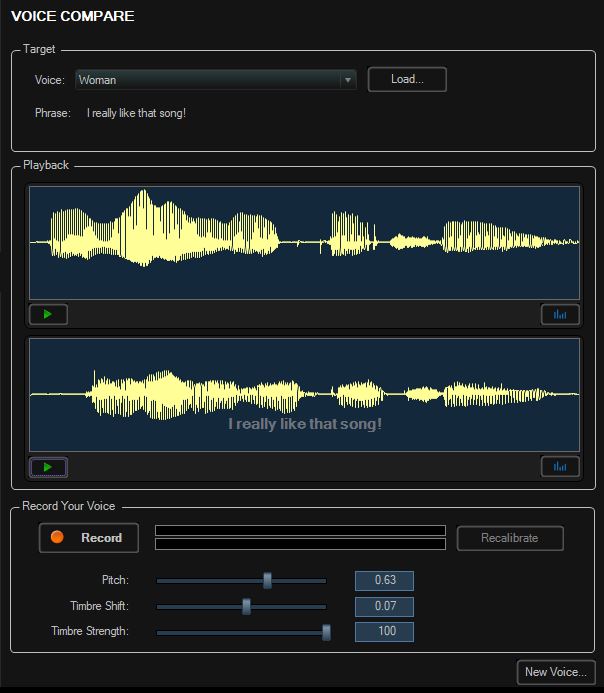Image resolution: width=604 pixels, height=693 pixels.
Task: Click the Timbre Shift slider handle
Action: (246, 606)
